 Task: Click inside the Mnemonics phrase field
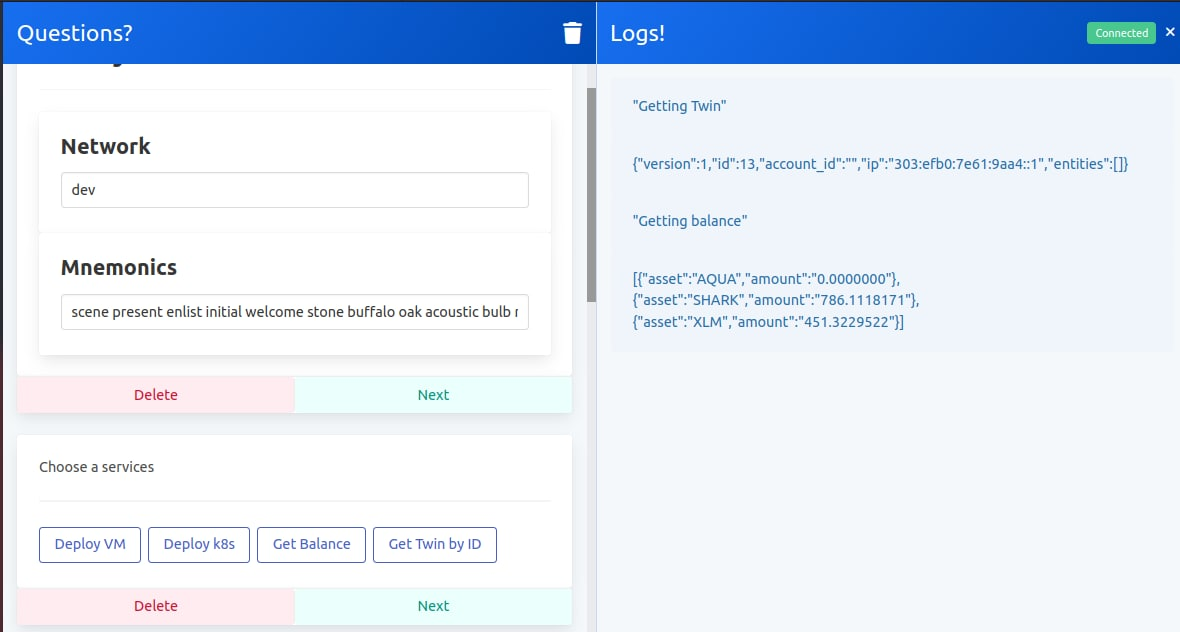pyautogui.click(x=294, y=311)
